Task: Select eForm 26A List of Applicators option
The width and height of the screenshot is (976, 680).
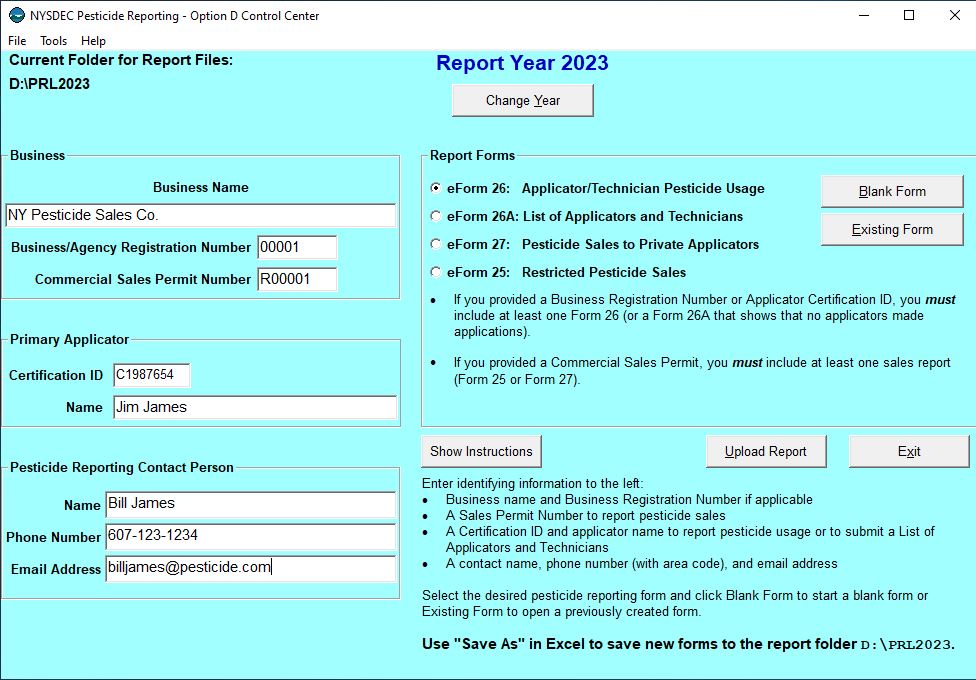Action: (x=436, y=216)
